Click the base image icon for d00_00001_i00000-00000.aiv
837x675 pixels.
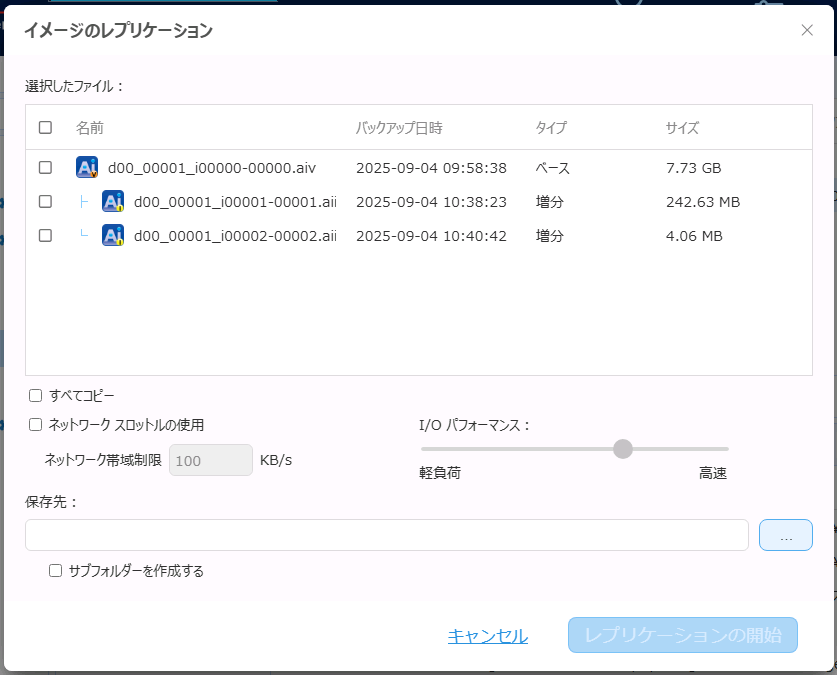tap(87, 168)
